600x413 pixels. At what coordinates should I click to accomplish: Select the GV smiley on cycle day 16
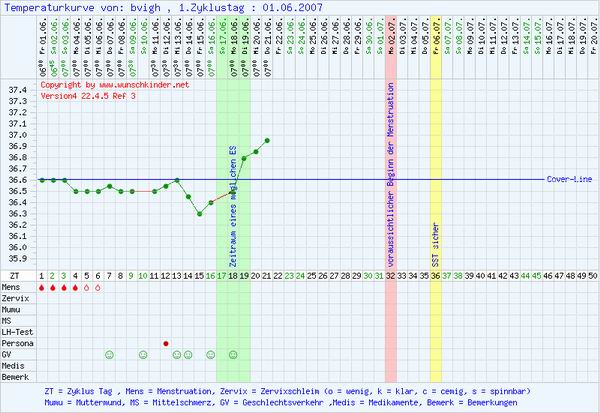(x=210, y=354)
